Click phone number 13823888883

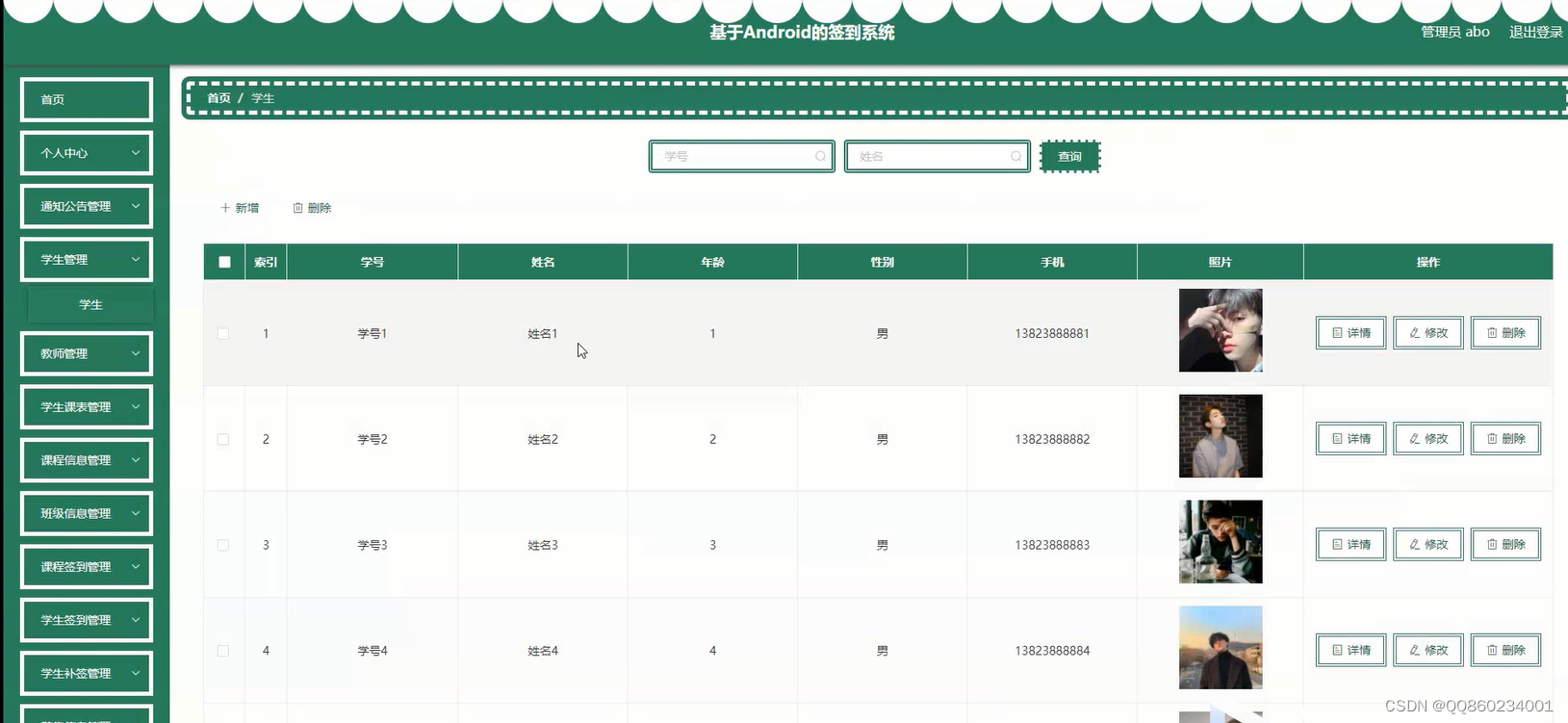(x=1052, y=545)
